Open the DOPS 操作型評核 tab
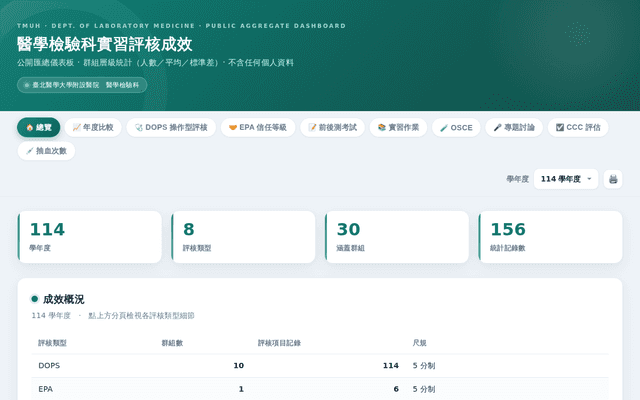Screen dimensions: 640x400 pos(171,128)
